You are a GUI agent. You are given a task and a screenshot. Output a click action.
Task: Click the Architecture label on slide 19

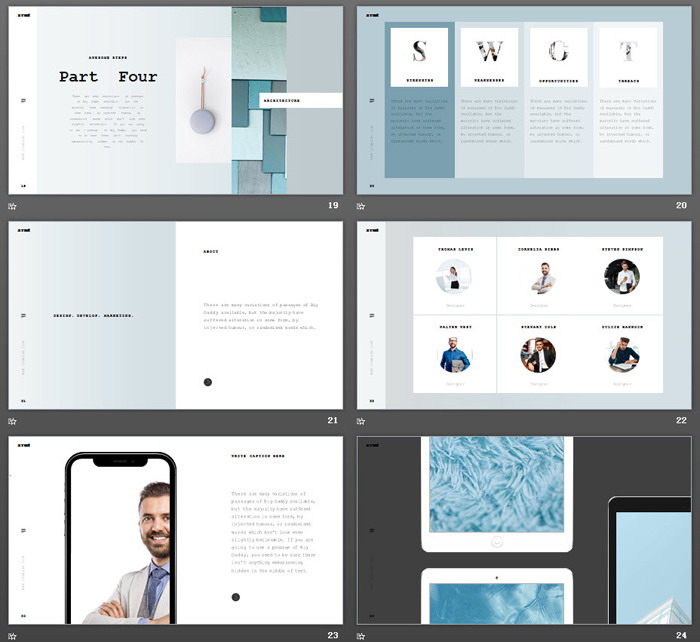pos(300,101)
